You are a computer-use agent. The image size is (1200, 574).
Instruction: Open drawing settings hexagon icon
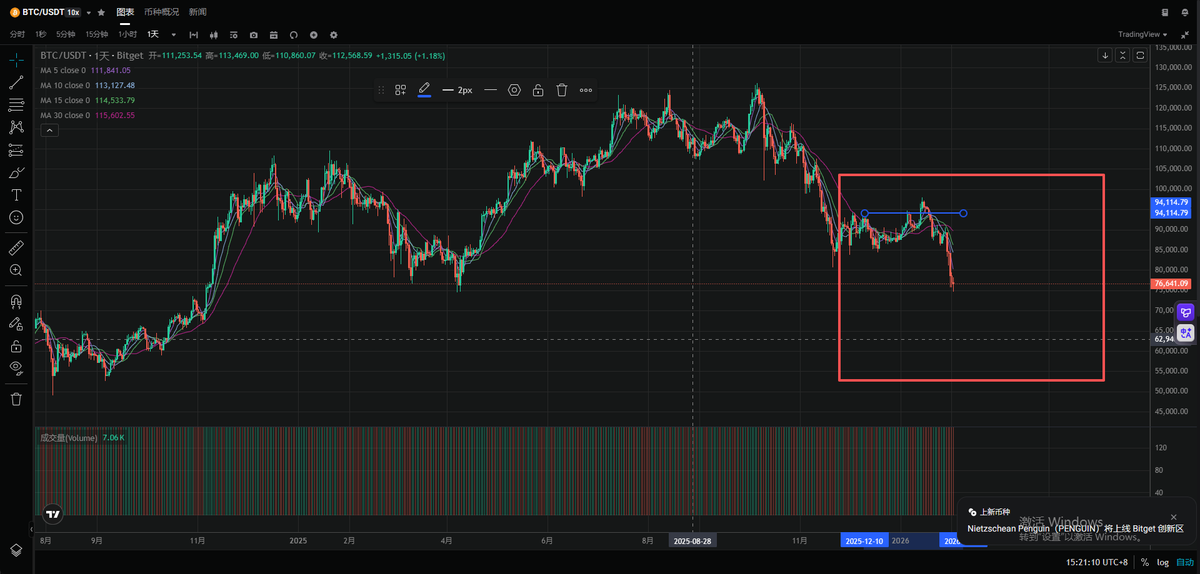(514, 90)
